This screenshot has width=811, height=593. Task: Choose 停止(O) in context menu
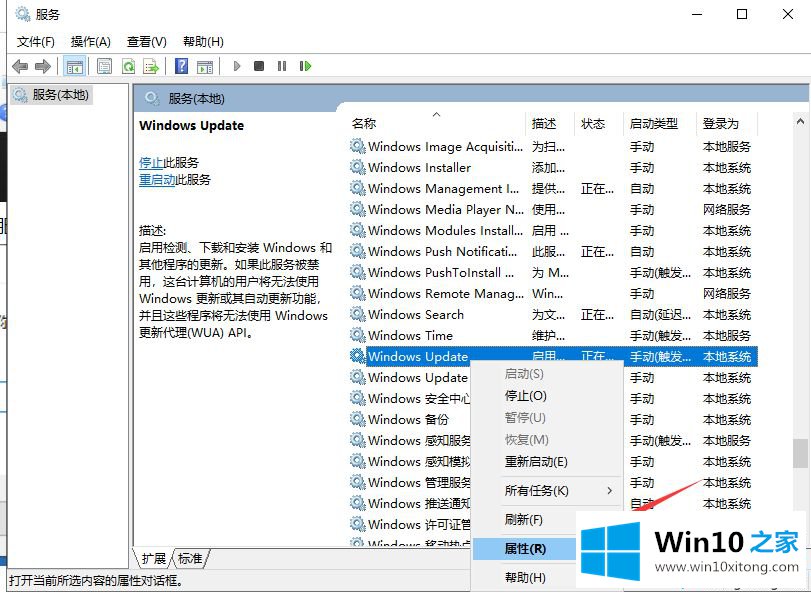pyautogui.click(x=525, y=396)
